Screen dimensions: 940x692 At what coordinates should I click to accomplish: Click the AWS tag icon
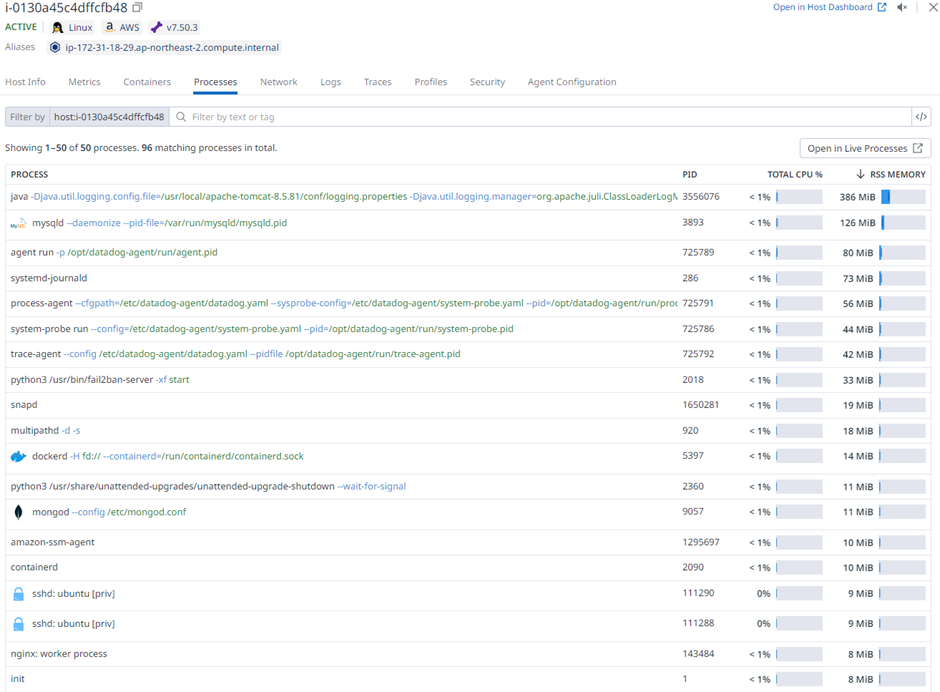(x=122, y=28)
